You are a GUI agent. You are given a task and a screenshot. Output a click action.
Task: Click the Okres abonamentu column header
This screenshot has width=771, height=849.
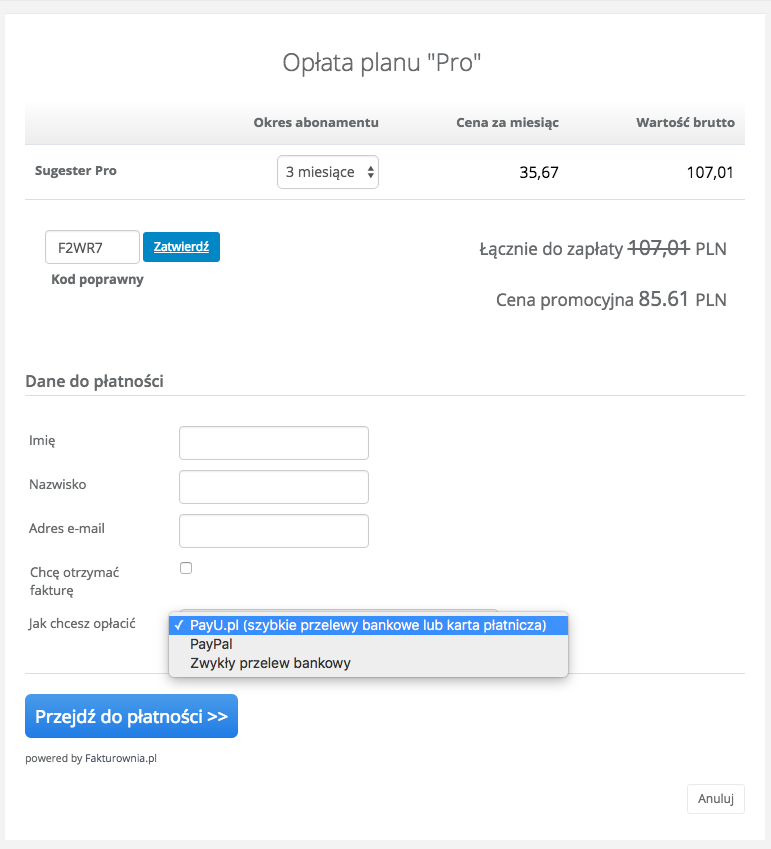click(314, 122)
